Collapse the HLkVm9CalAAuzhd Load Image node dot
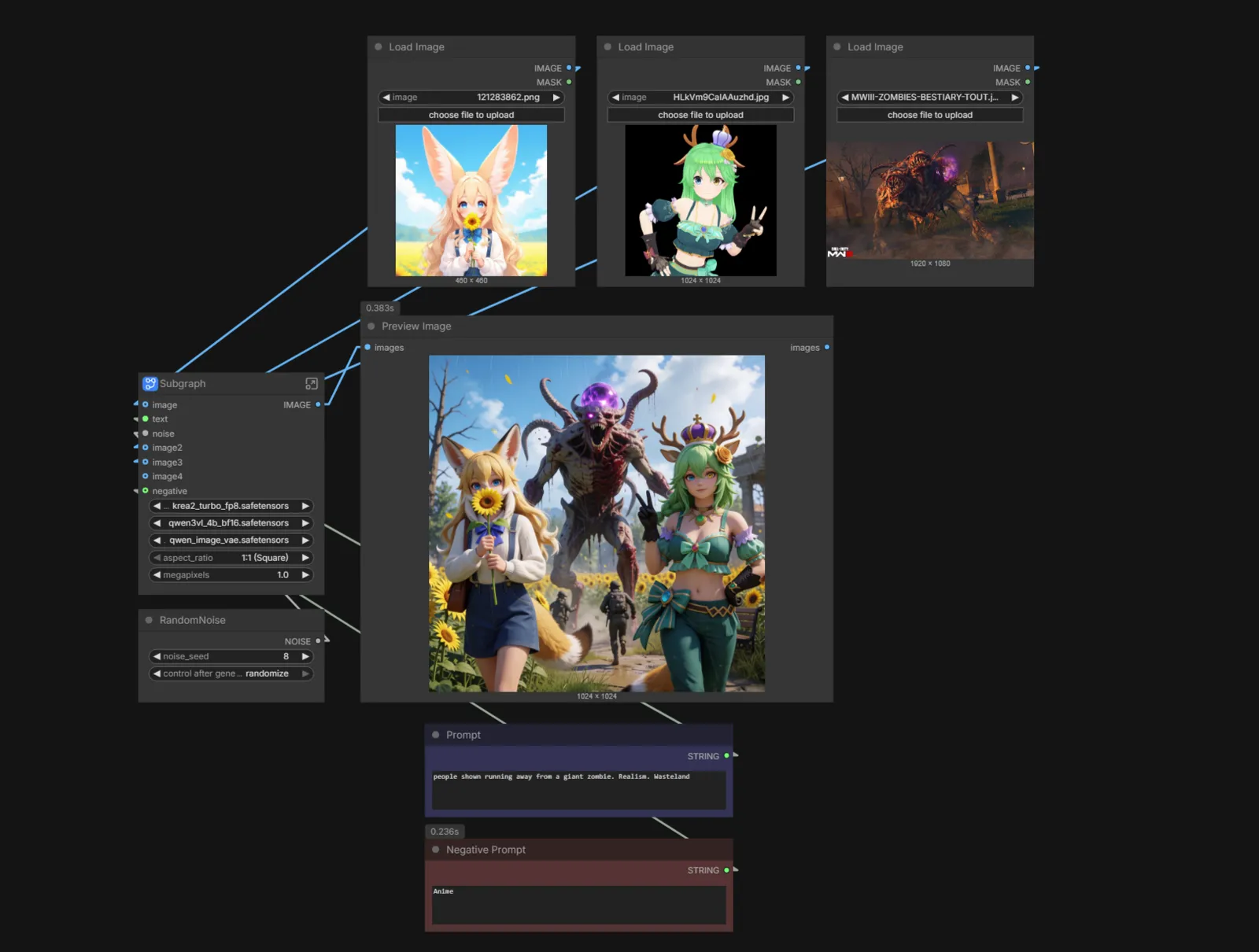1259x952 pixels. pos(607,46)
